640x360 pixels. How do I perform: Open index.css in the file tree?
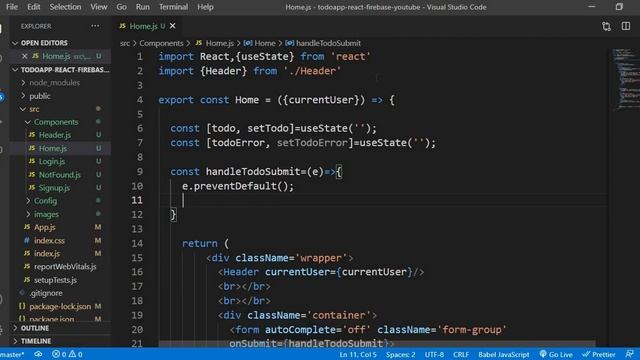click(x=49, y=240)
